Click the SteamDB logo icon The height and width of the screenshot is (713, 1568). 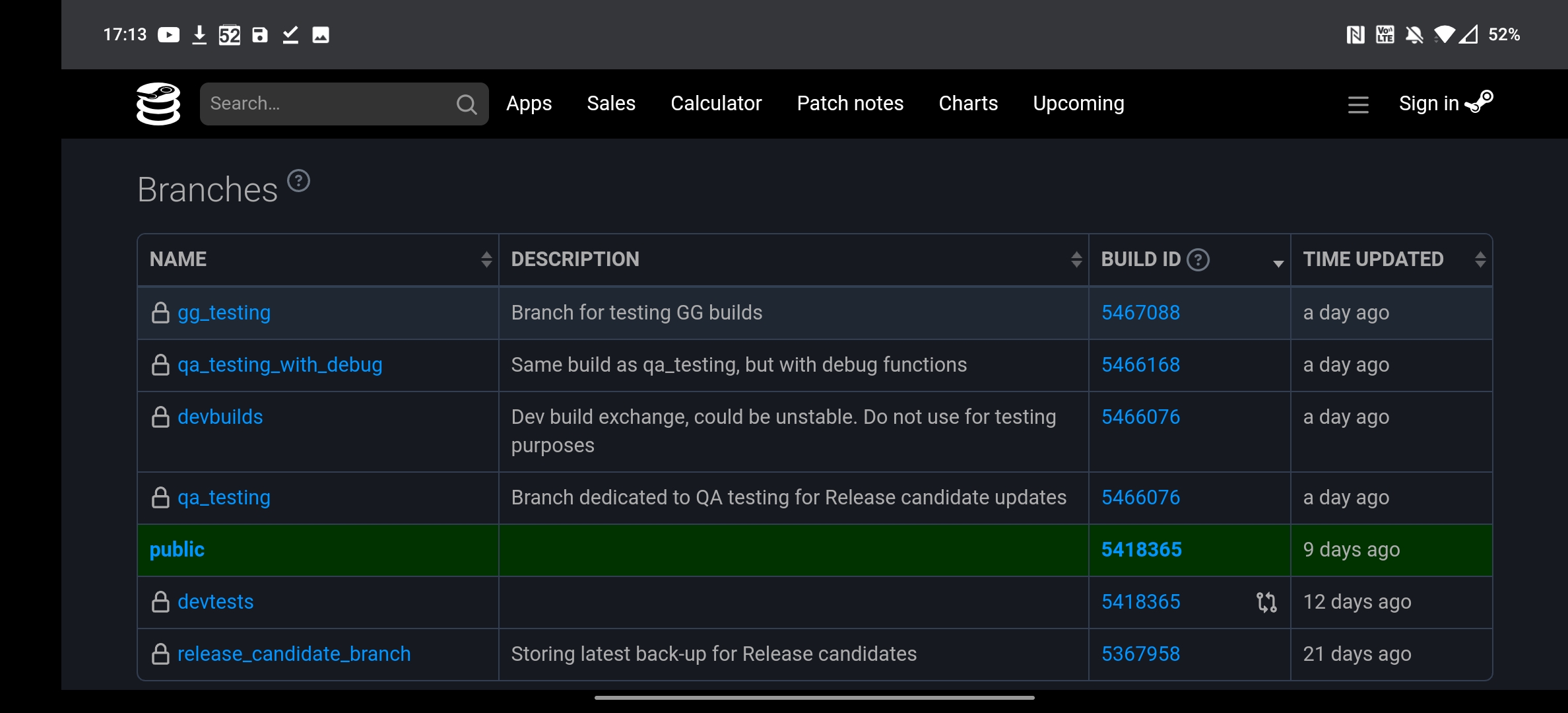[x=158, y=104]
